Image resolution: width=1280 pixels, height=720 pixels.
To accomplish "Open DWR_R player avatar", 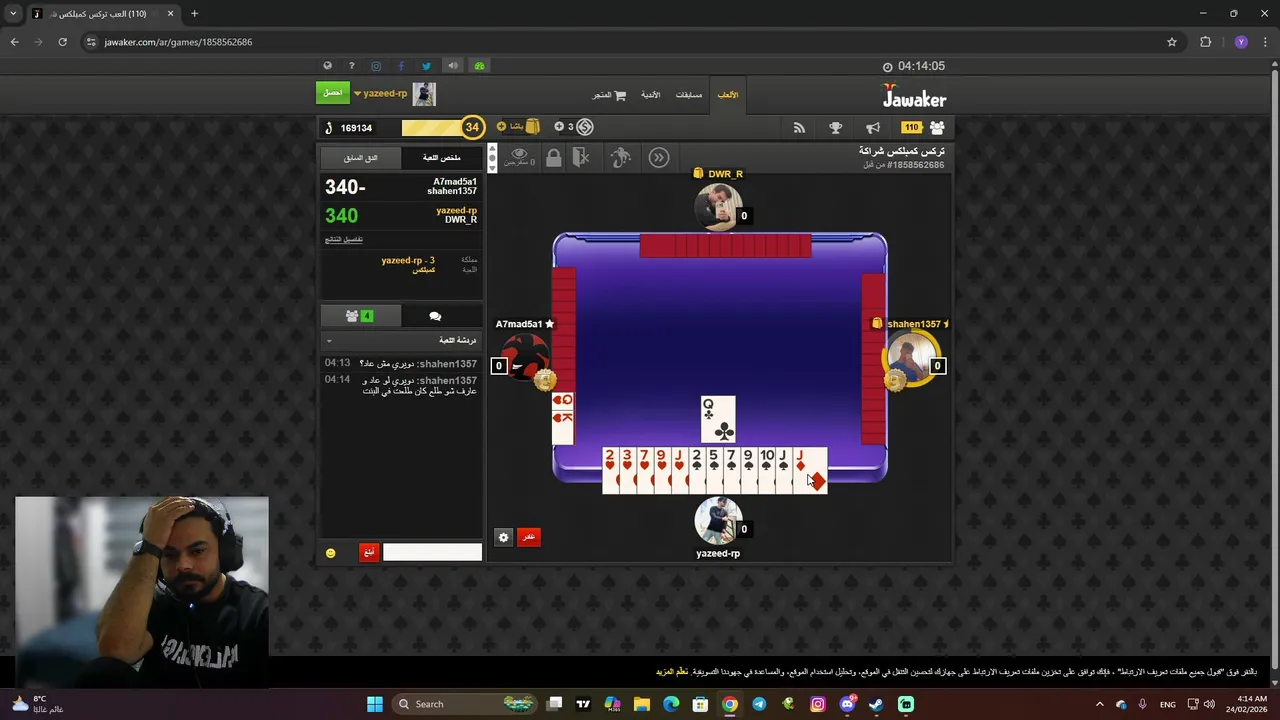I will pyautogui.click(x=716, y=206).
